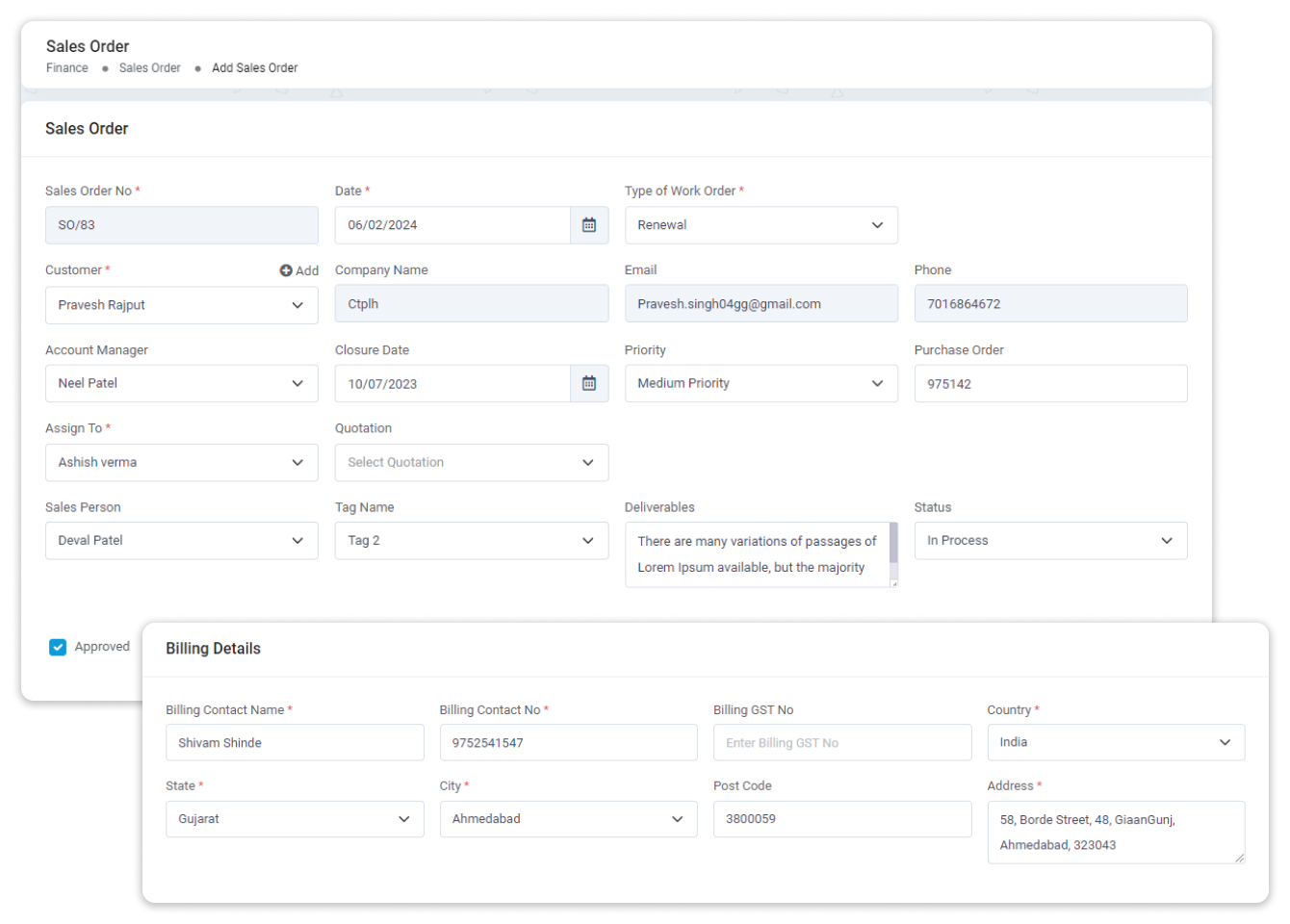1290x924 pixels.
Task: Open the Closure Date calendar picker
Action: (590, 383)
